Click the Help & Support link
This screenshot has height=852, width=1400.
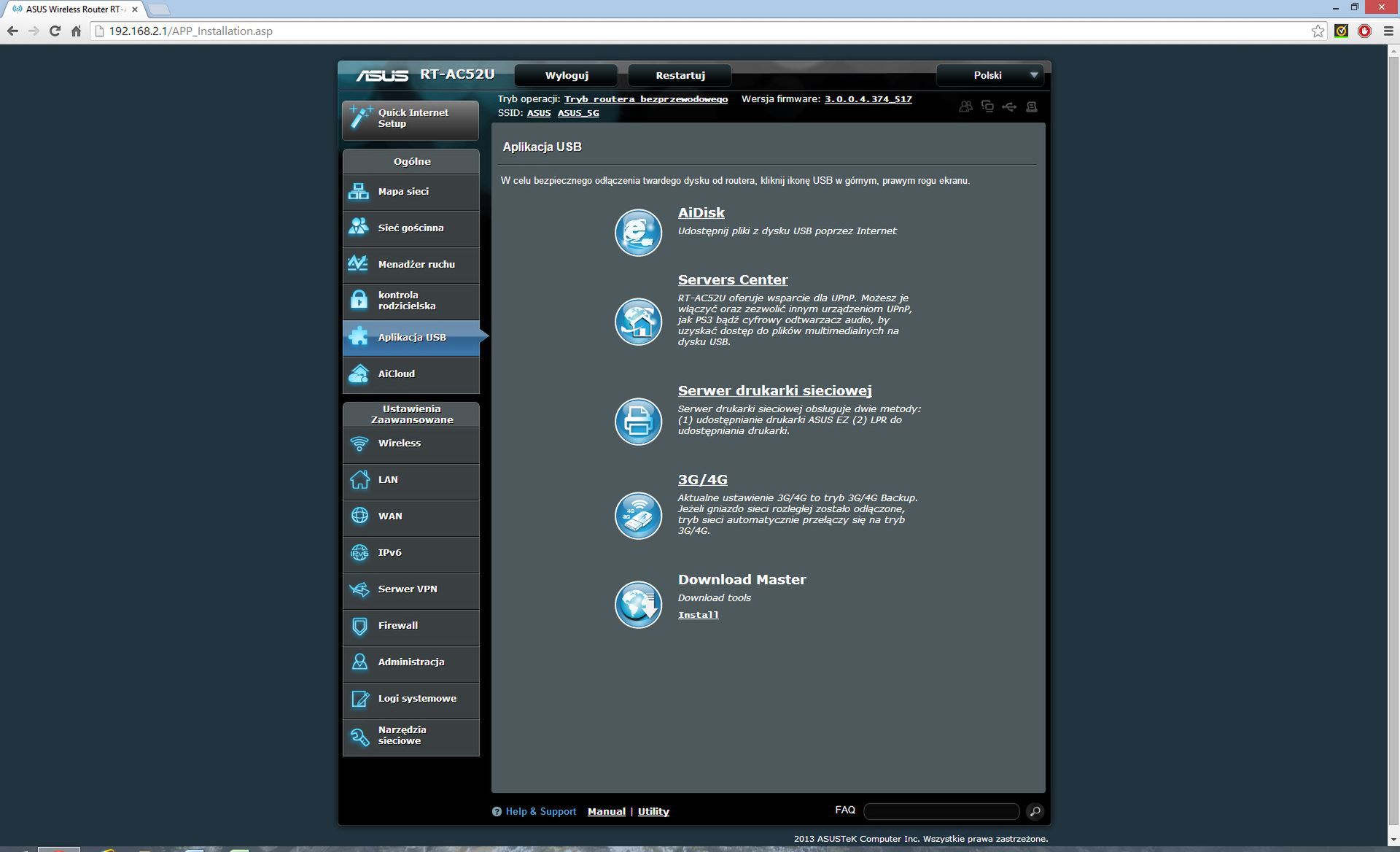click(x=540, y=811)
